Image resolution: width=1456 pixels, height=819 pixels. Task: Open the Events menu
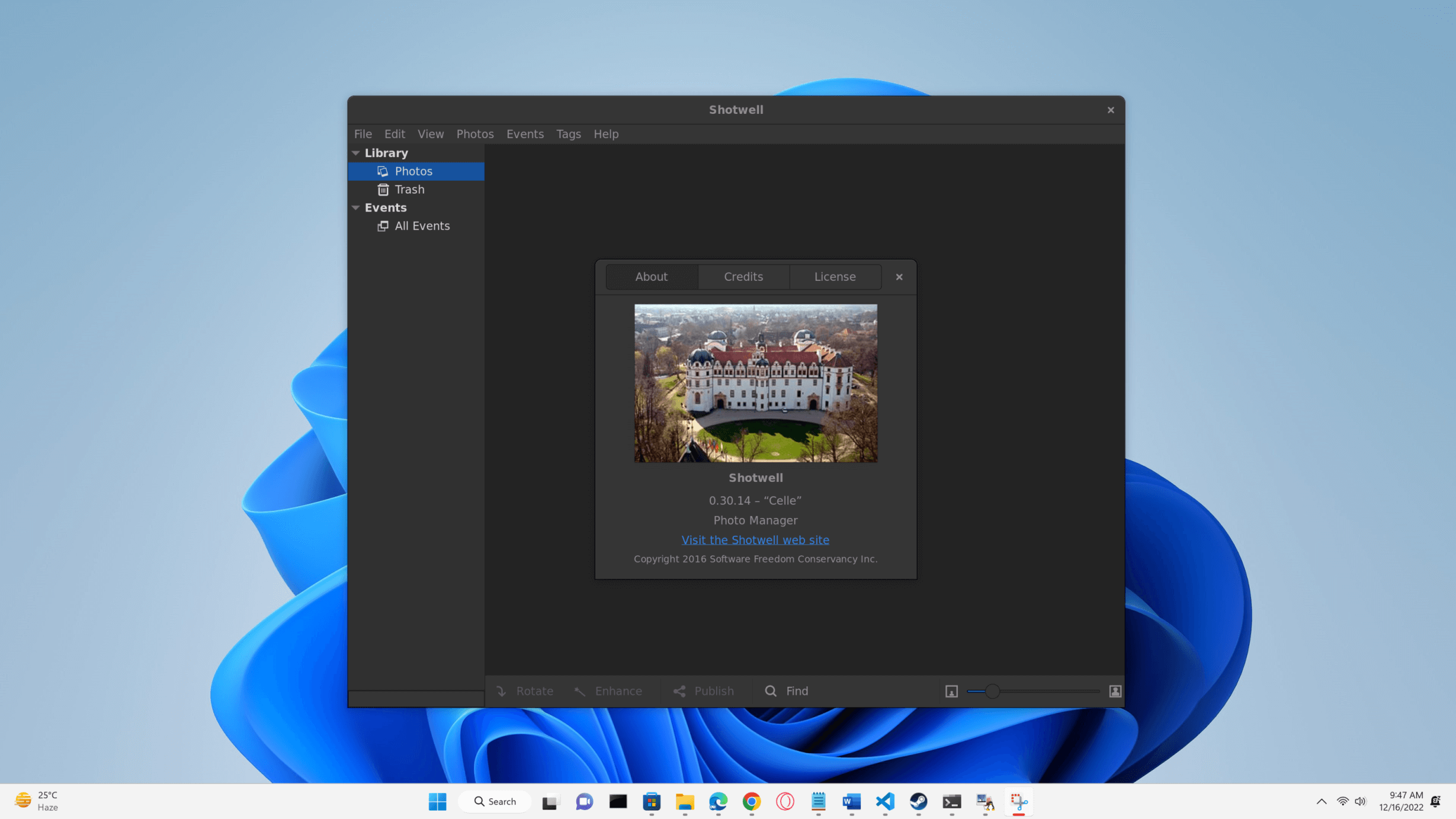click(x=524, y=134)
